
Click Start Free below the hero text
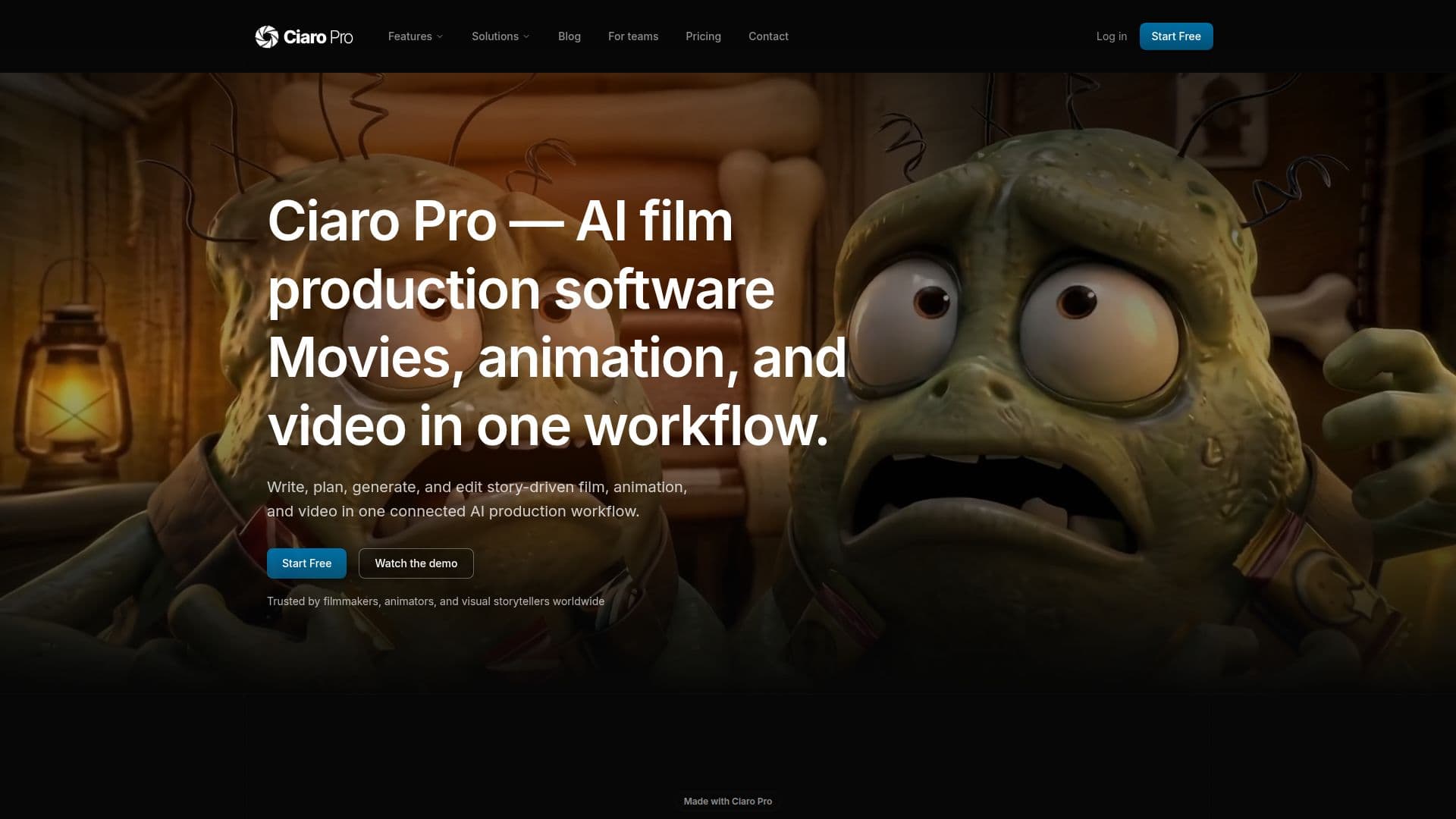click(x=306, y=563)
